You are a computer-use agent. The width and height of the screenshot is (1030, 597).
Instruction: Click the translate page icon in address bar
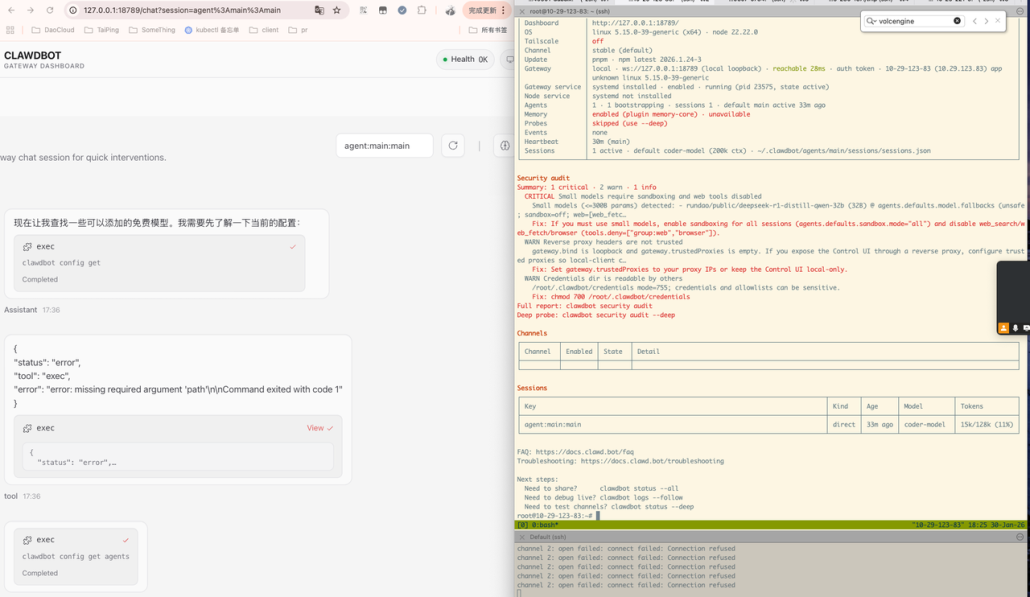pos(319,10)
